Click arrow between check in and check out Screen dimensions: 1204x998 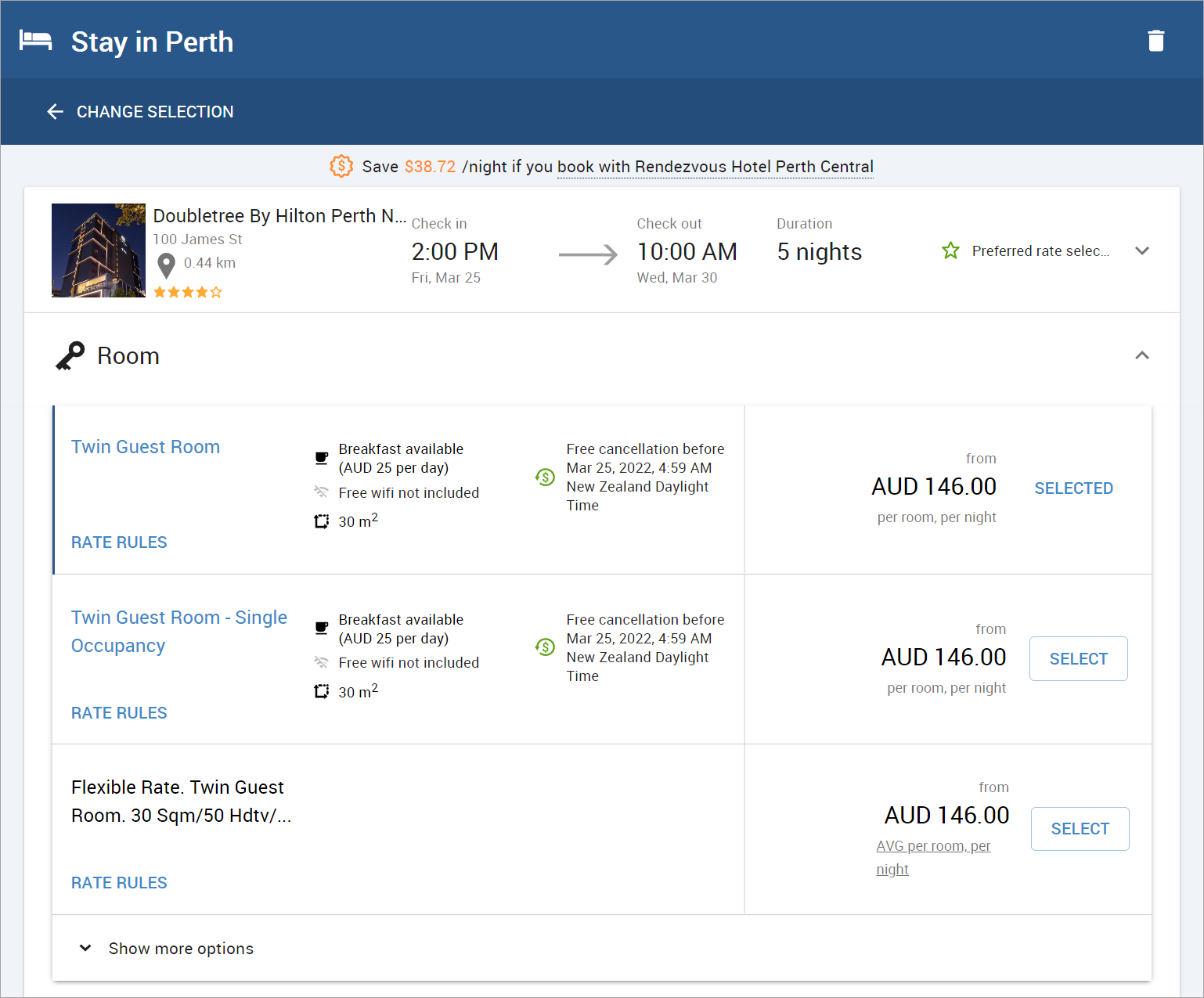588,254
